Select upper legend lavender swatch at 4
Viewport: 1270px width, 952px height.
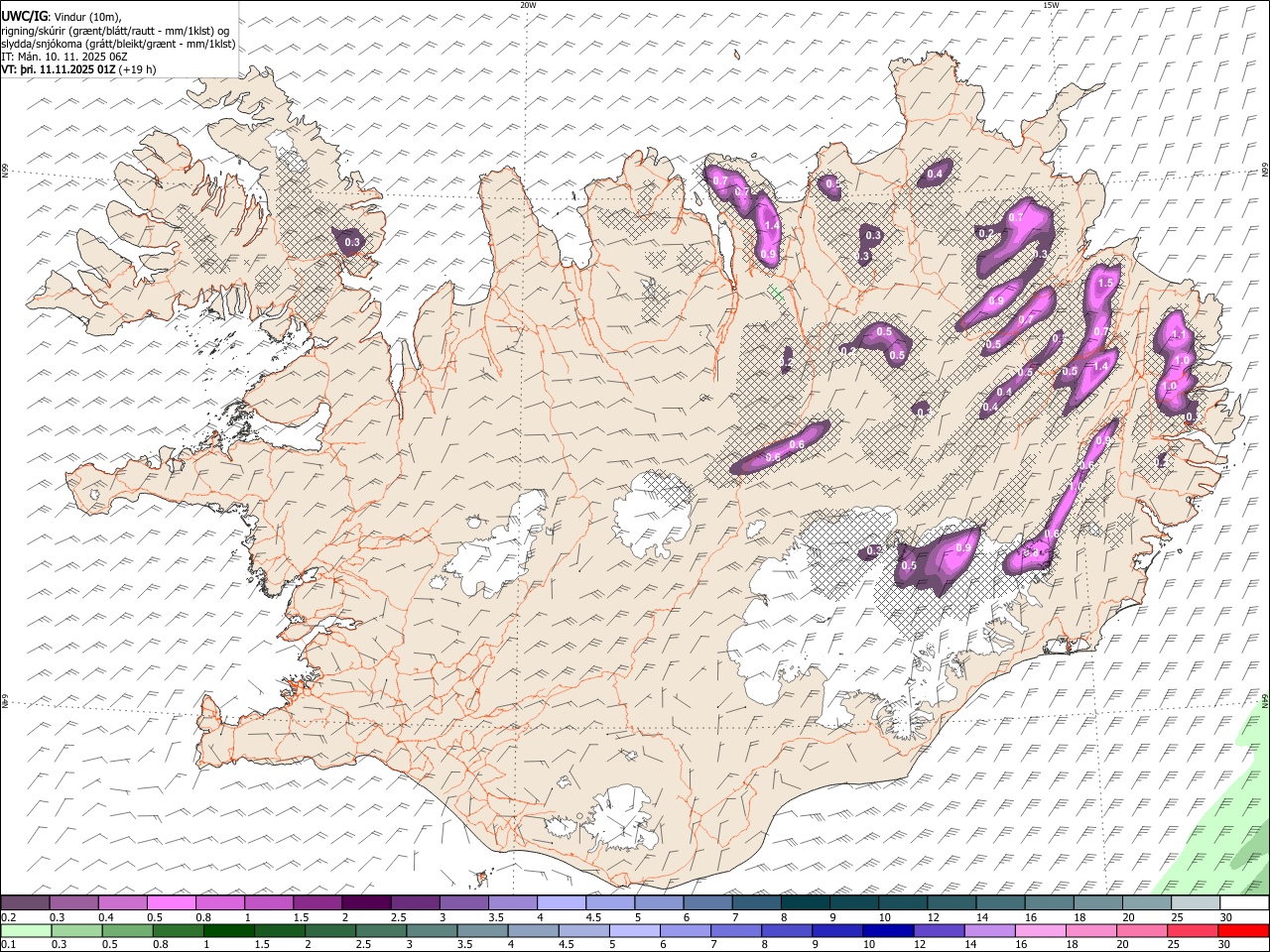click(x=560, y=902)
